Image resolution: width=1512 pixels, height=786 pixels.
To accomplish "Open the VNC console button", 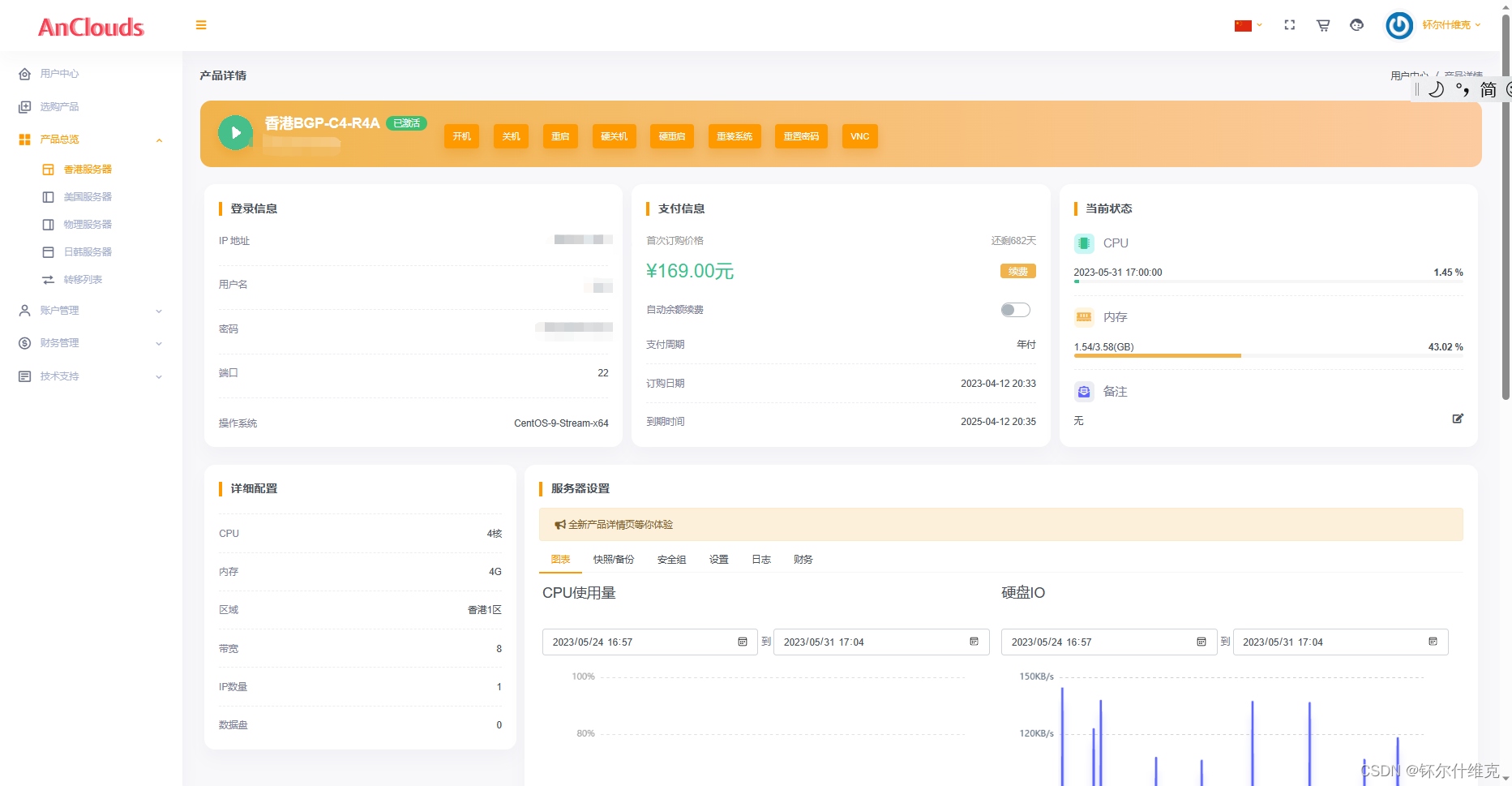I will click(x=860, y=136).
